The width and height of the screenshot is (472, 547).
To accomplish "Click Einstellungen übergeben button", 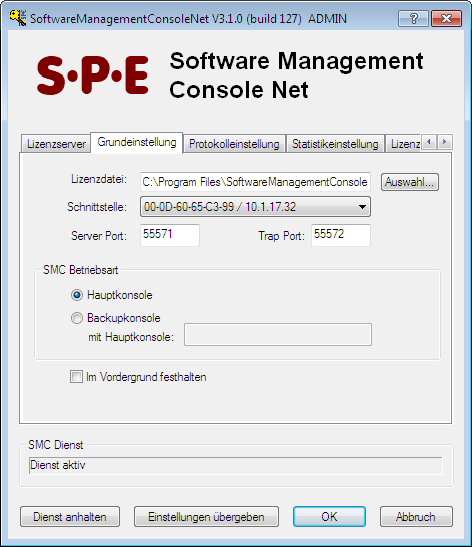I will [x=206, y=517].
